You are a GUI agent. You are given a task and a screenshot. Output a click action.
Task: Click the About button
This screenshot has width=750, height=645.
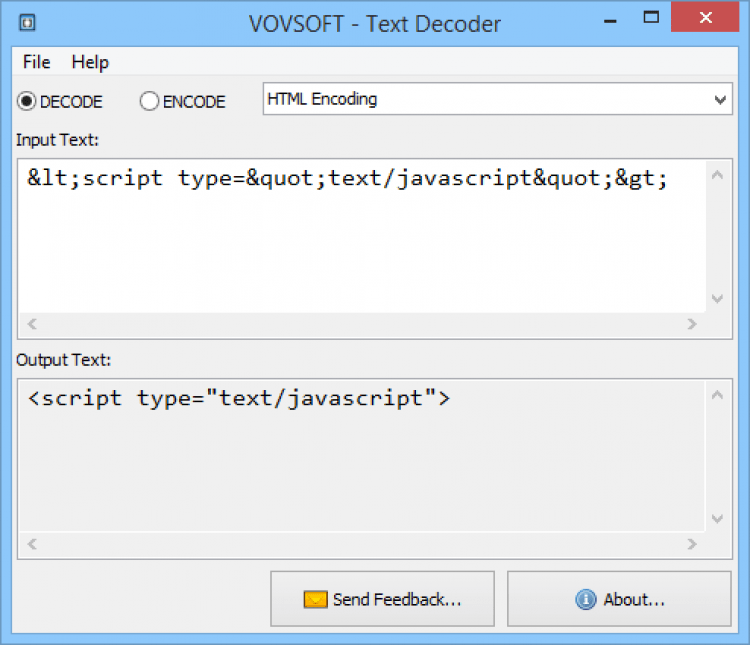click(x=619, y=599)
